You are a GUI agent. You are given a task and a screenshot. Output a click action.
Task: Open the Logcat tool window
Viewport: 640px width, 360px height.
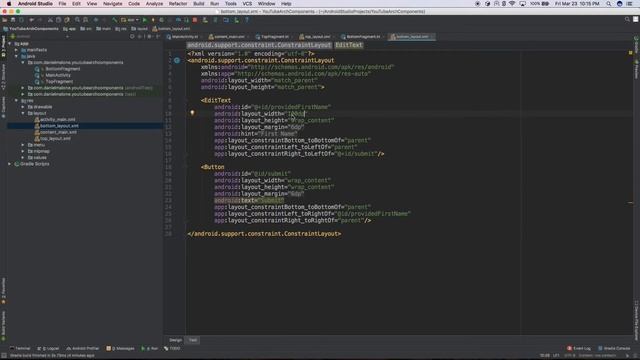[48, 348]
